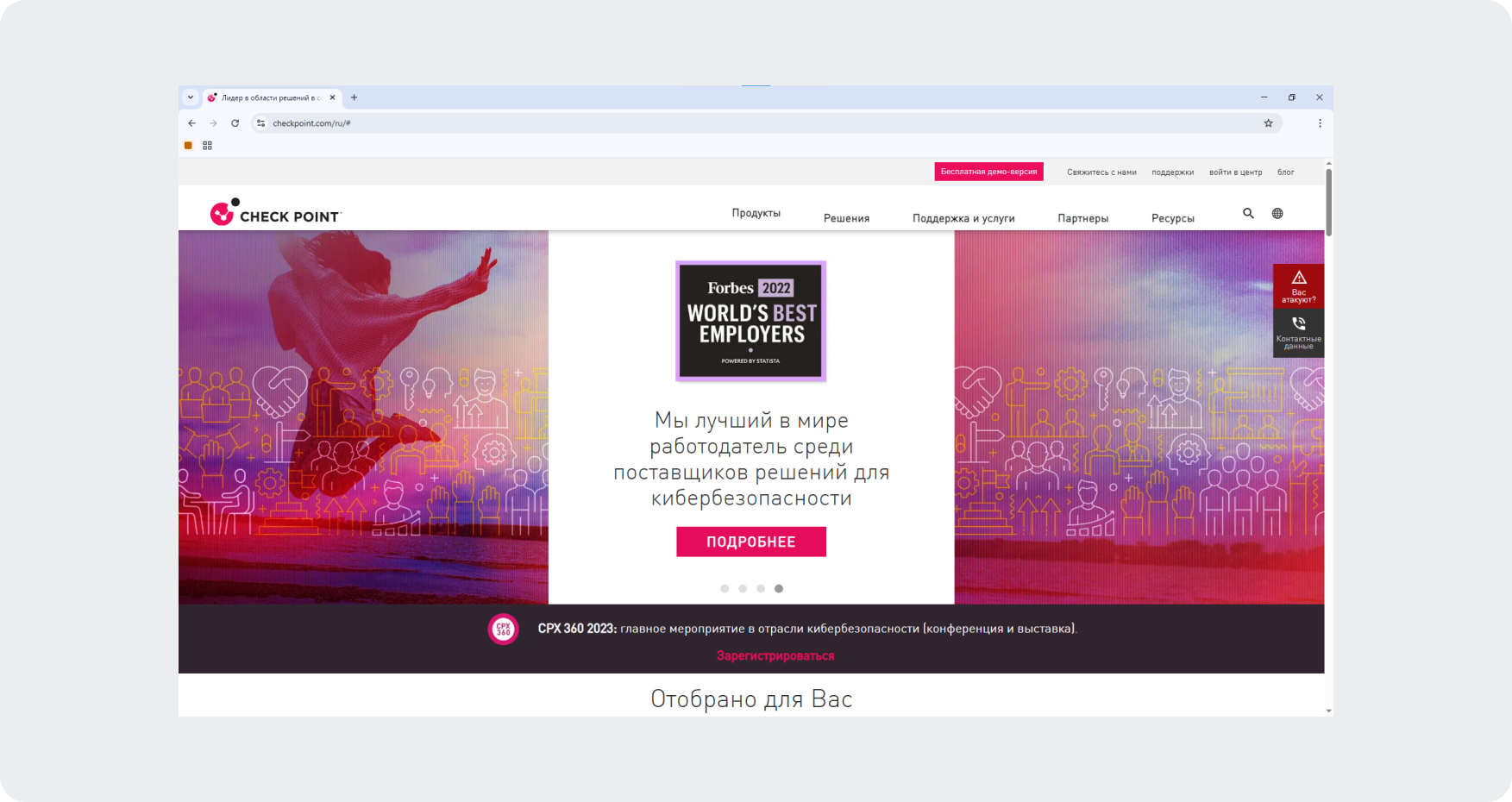This screenshot has width=1512, height=802.
Task: Open the 'Решения' menu item
Action: click(846, 218)
